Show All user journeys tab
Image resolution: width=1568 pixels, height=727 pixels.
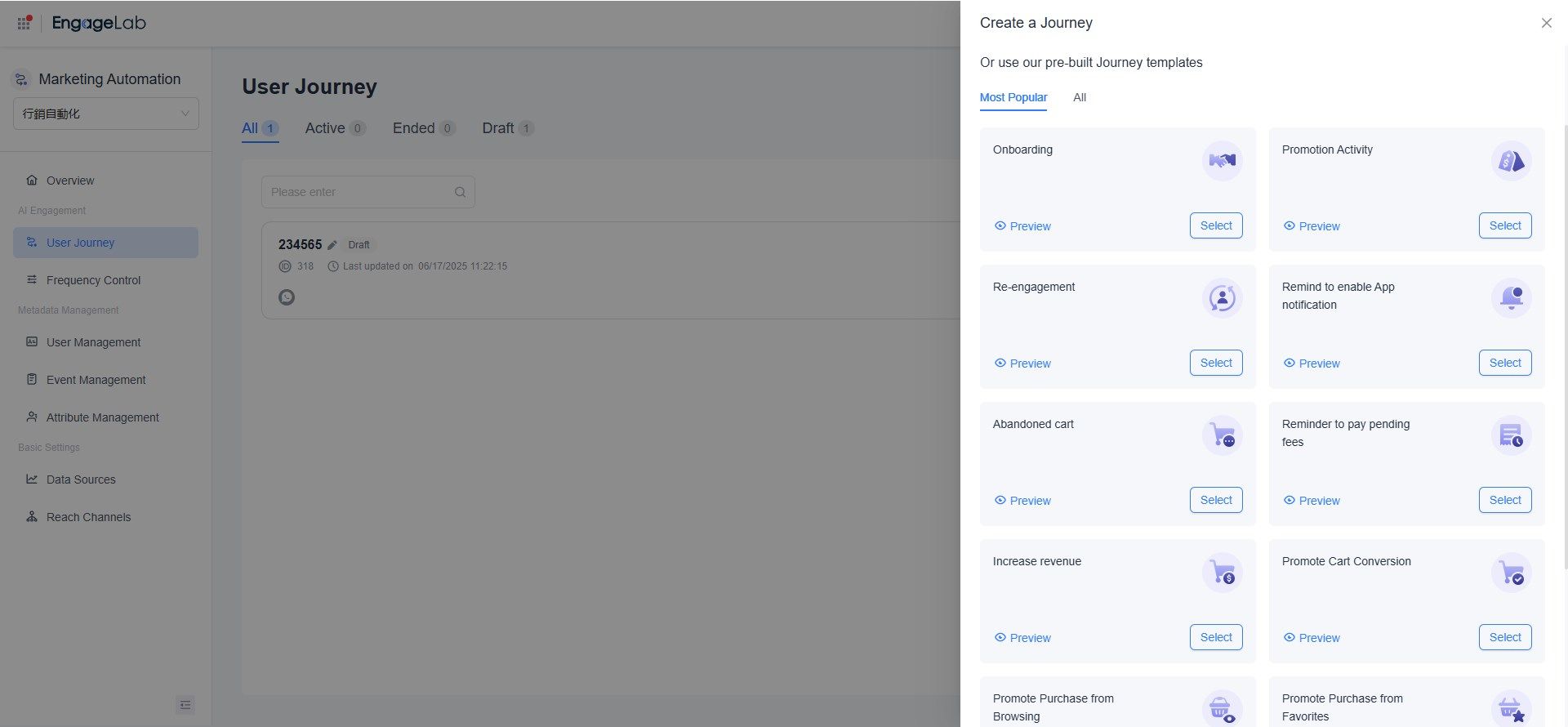[x=261, y=128]
